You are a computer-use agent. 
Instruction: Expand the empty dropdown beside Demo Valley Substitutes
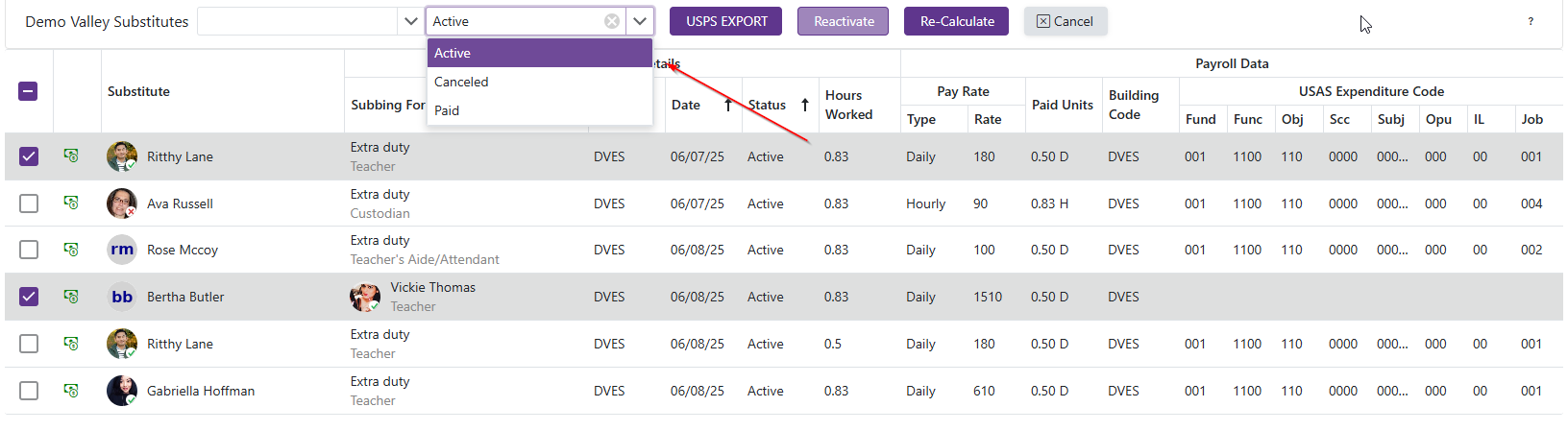click(410, 21)
